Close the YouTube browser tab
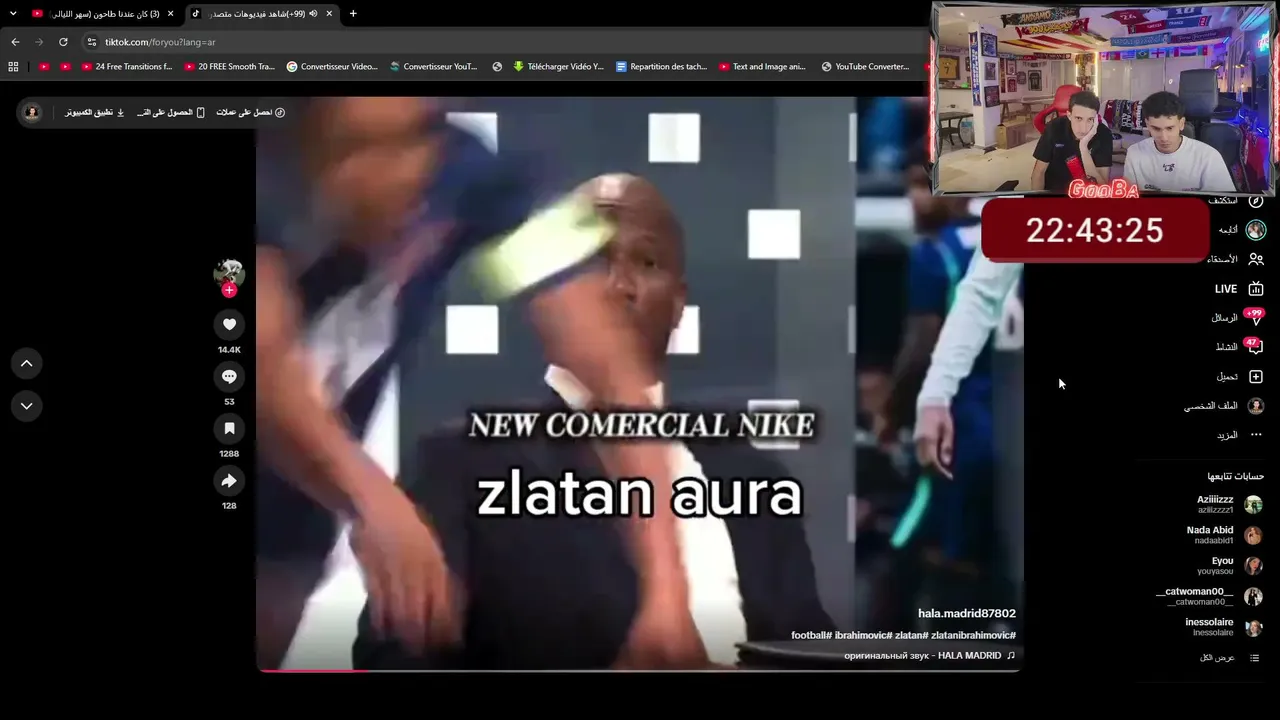This screenshot has height=720, width=1280. (170, 14)
